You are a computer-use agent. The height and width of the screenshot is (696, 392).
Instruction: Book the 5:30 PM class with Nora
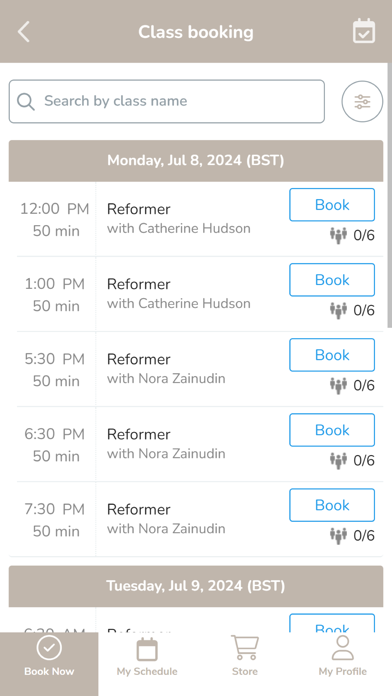332,355
